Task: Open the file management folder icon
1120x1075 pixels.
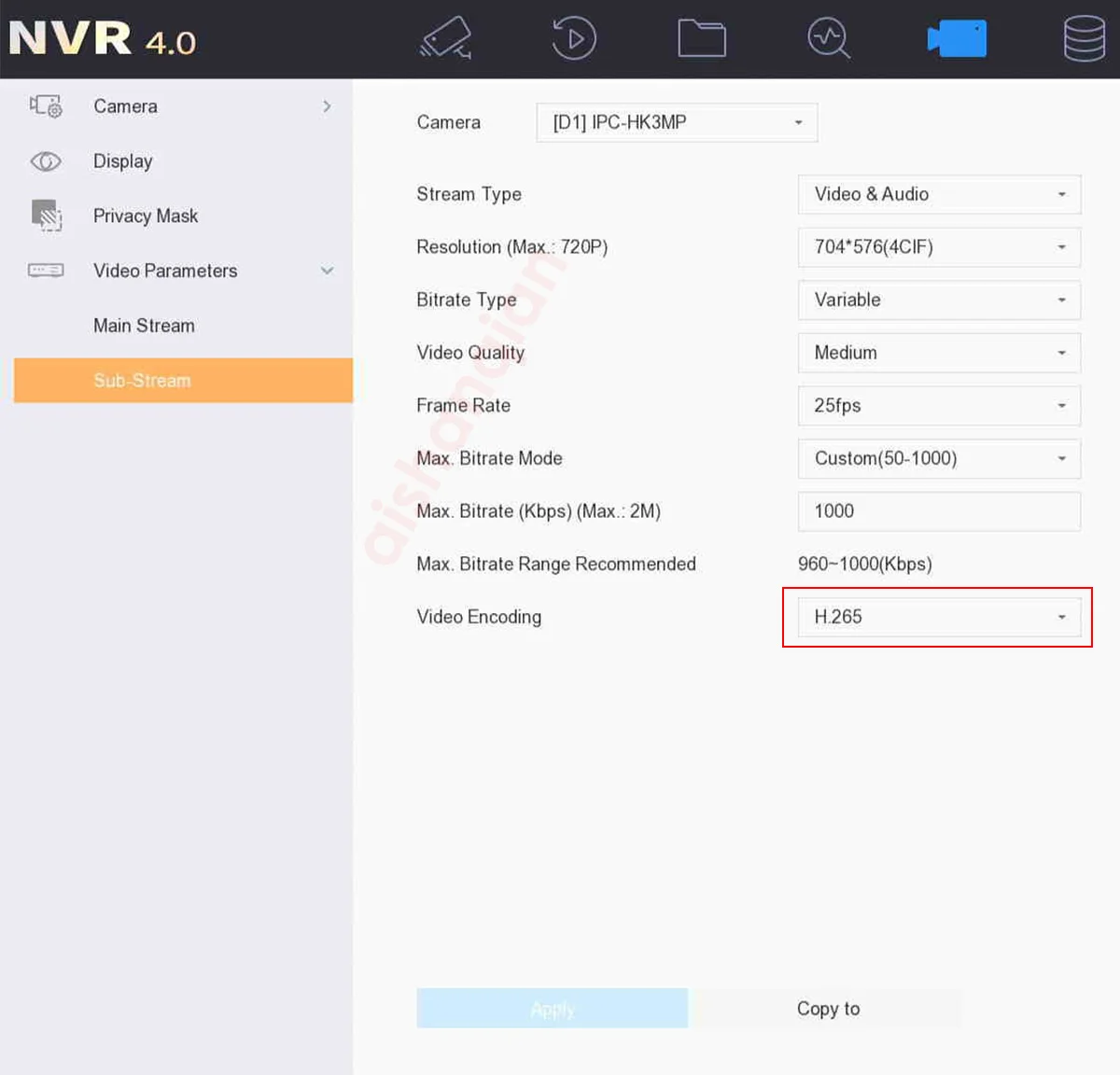Action: [x=702, y=39]
